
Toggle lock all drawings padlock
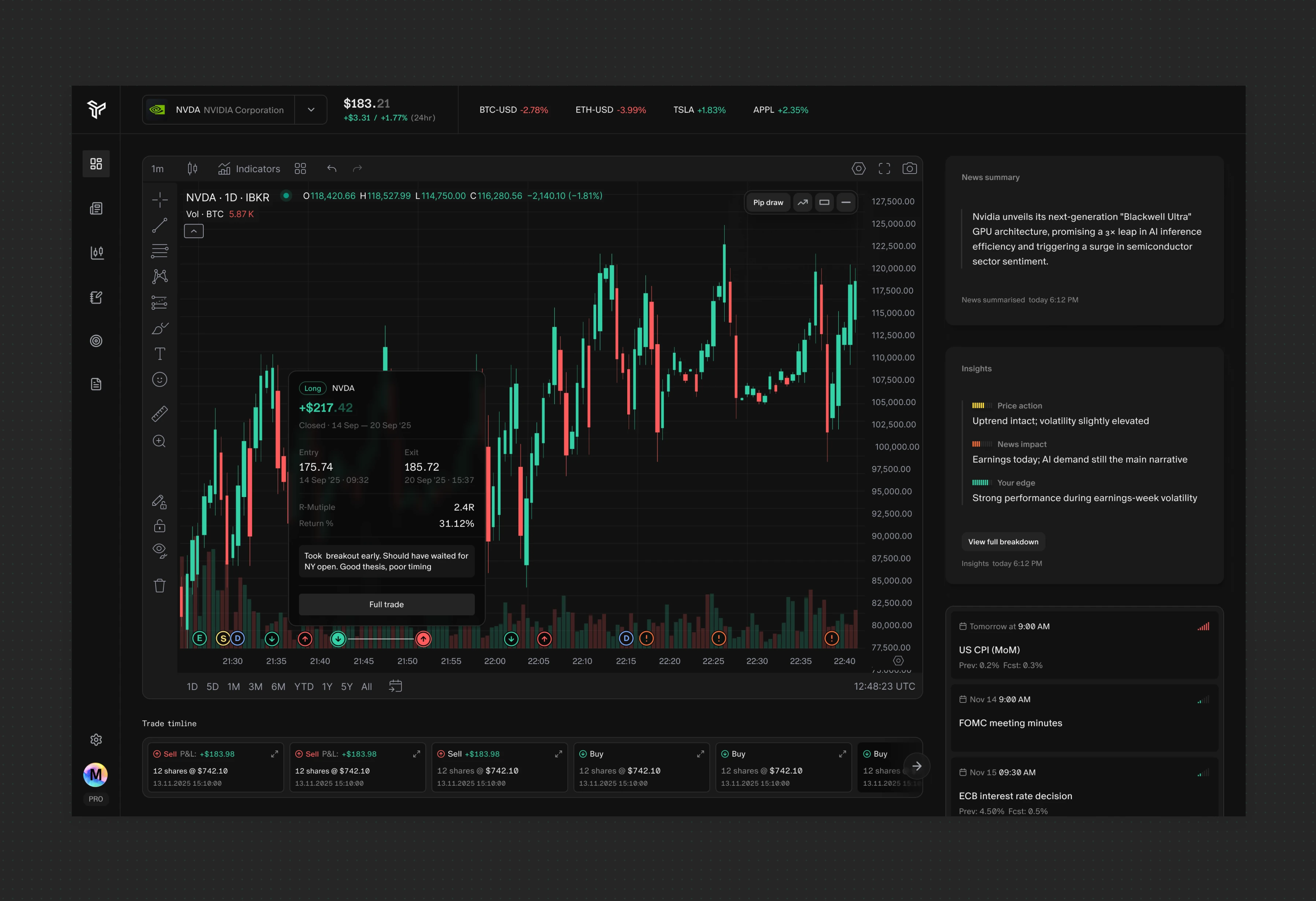(x=160, y=526)
